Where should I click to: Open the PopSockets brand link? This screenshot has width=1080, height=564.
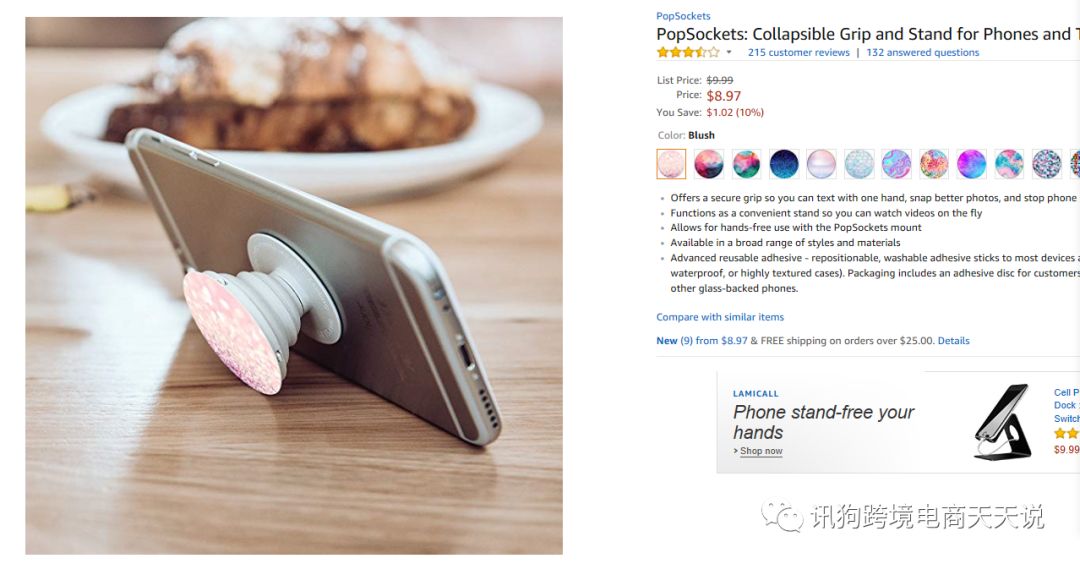tap(683, 16)
